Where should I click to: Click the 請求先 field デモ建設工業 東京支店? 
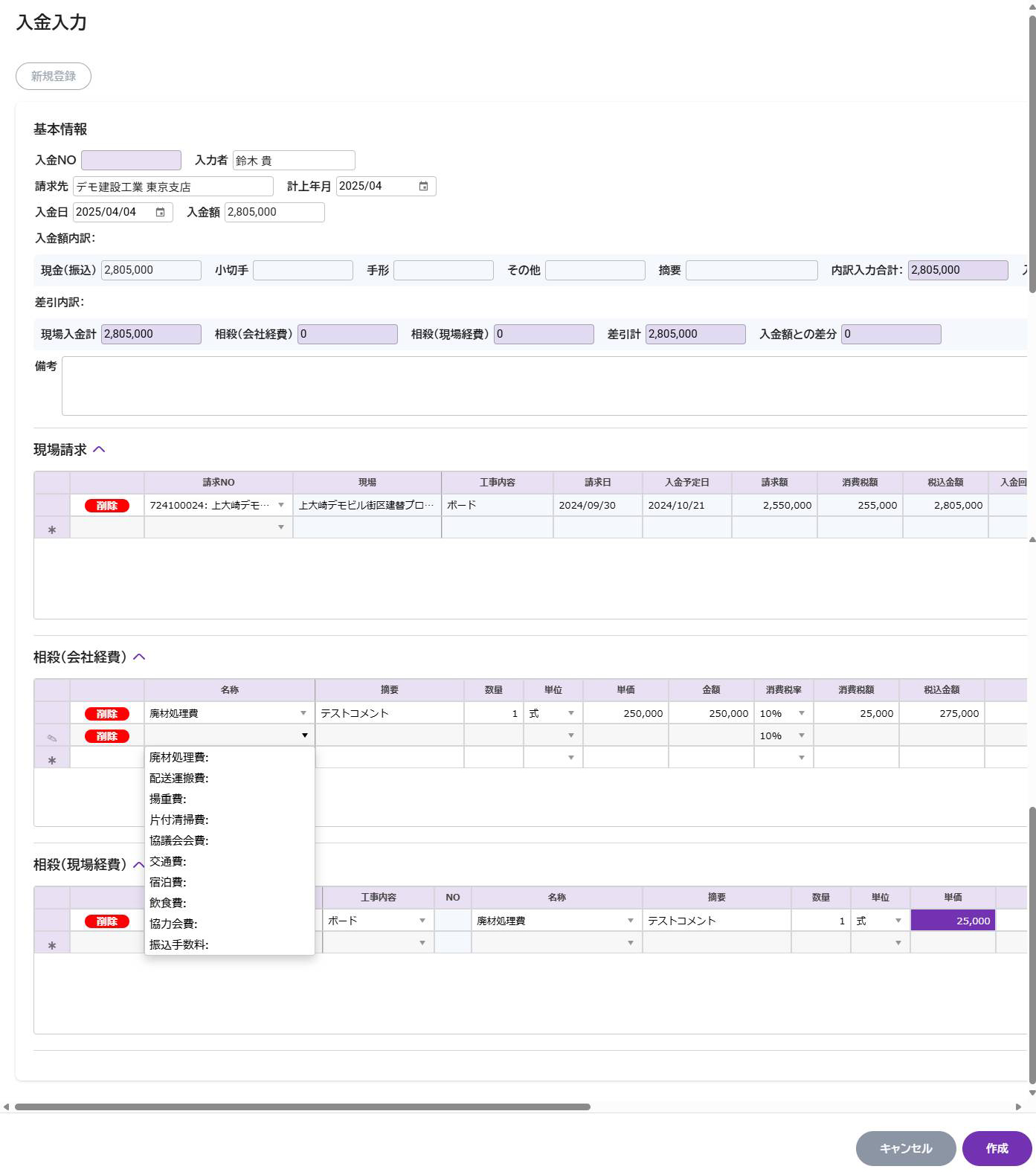click(x=173, y=186)
